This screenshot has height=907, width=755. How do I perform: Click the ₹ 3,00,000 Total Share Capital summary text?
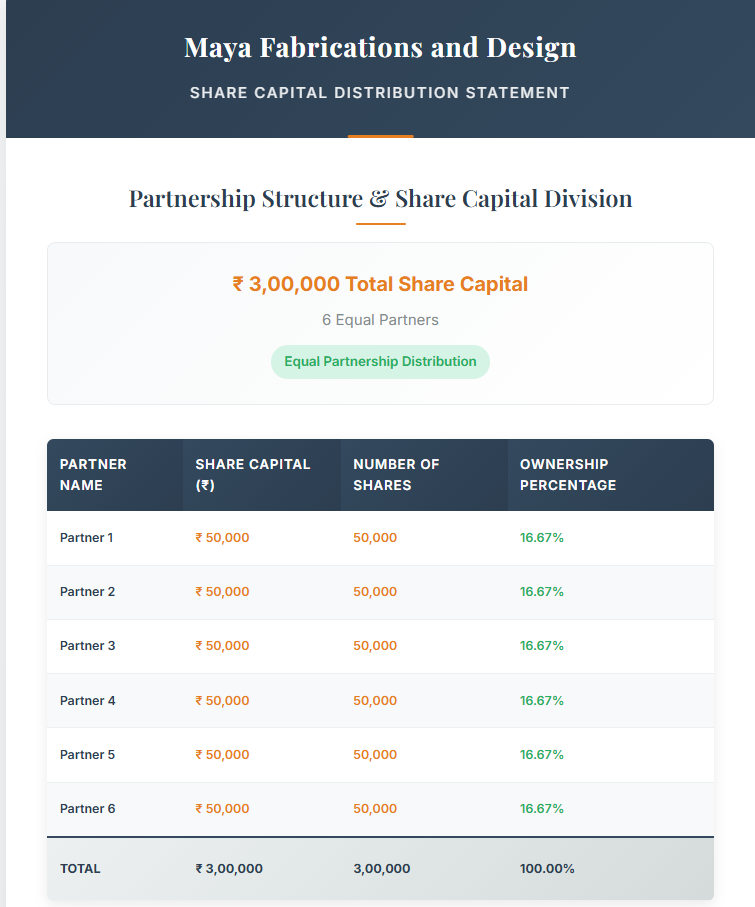pyautogui.click(x=380, y=284)
